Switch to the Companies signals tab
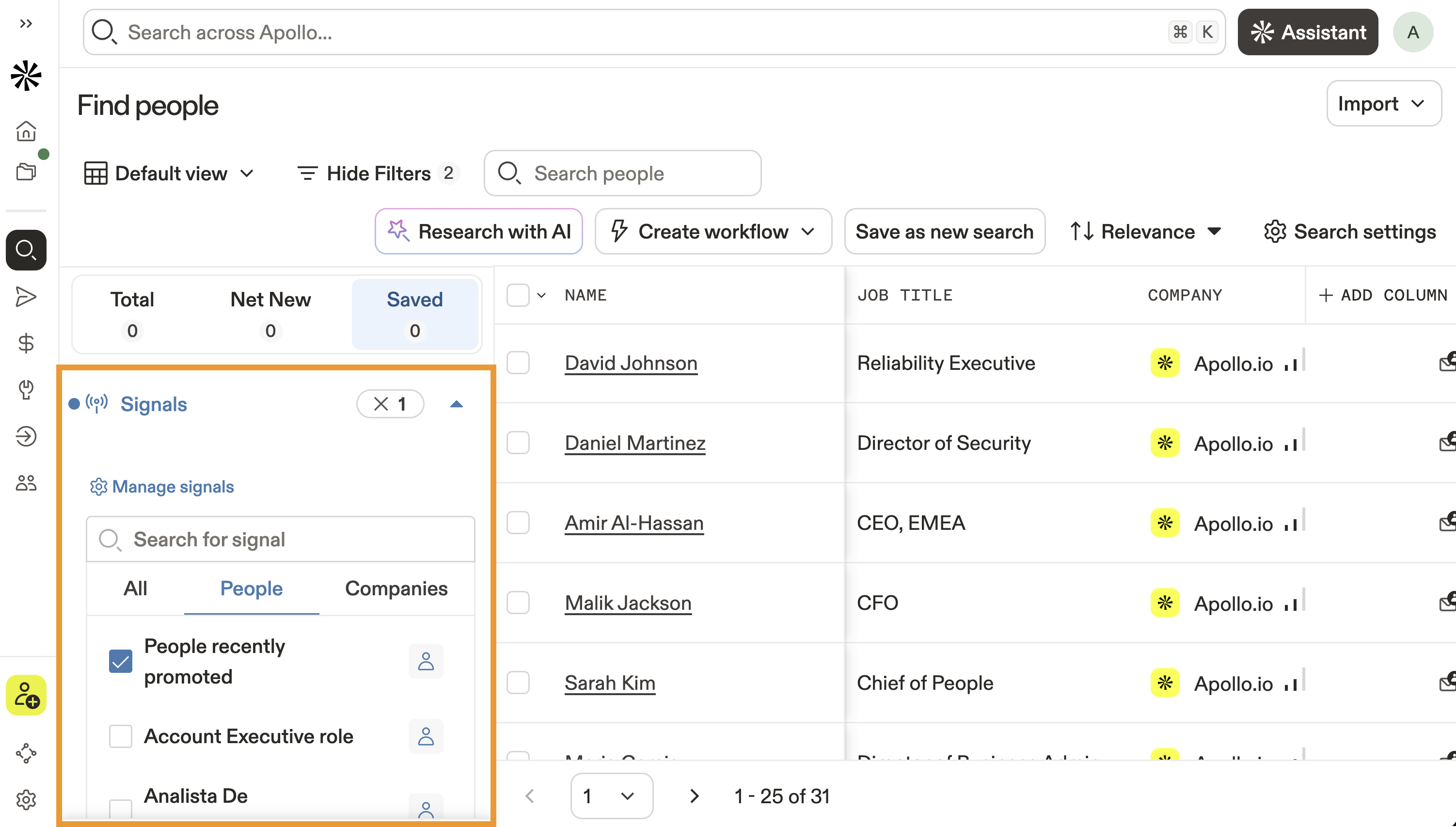Screen dimensions: 1456x827 (x=396, y=588)
